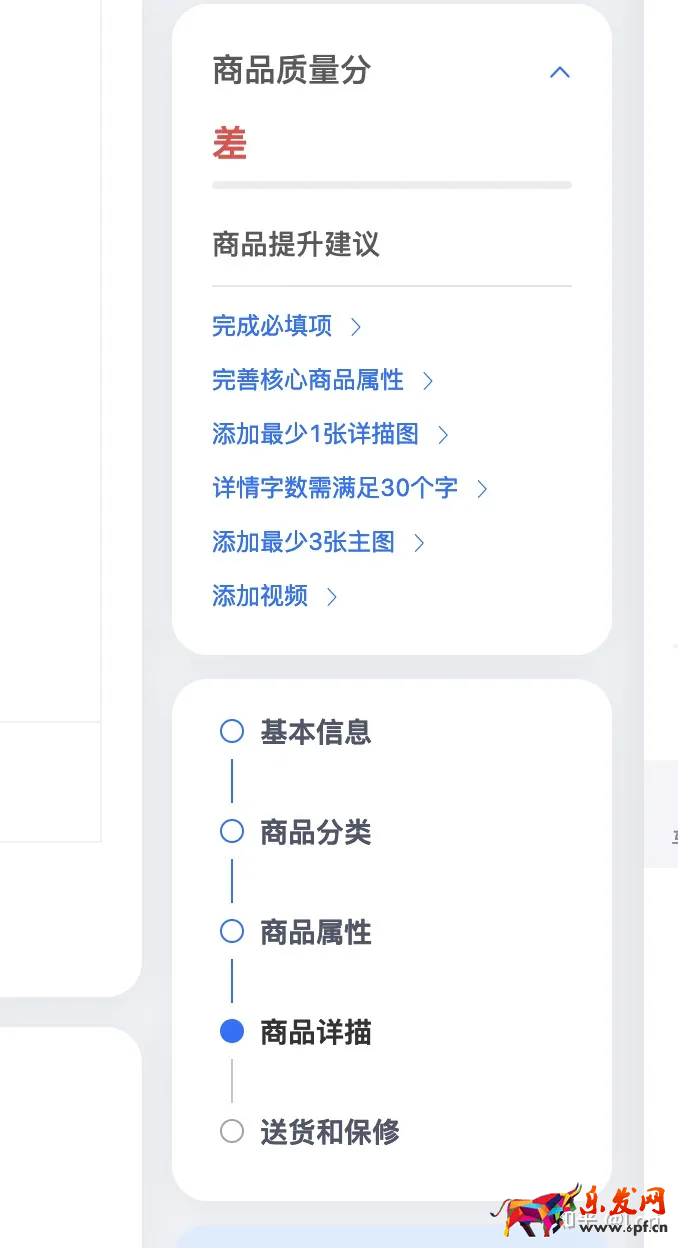Open 添加最少3张主图 suggestion

[303, 542]
